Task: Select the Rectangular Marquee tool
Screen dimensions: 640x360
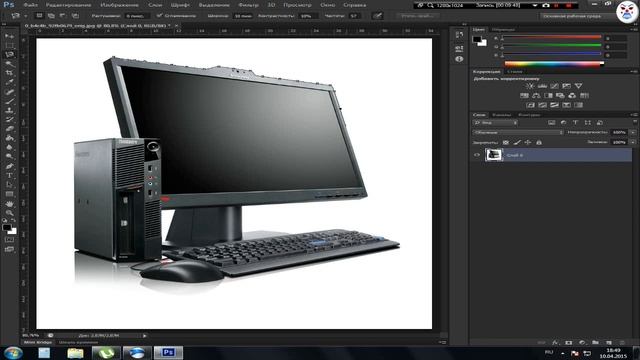Action: (x=9, y=45)
